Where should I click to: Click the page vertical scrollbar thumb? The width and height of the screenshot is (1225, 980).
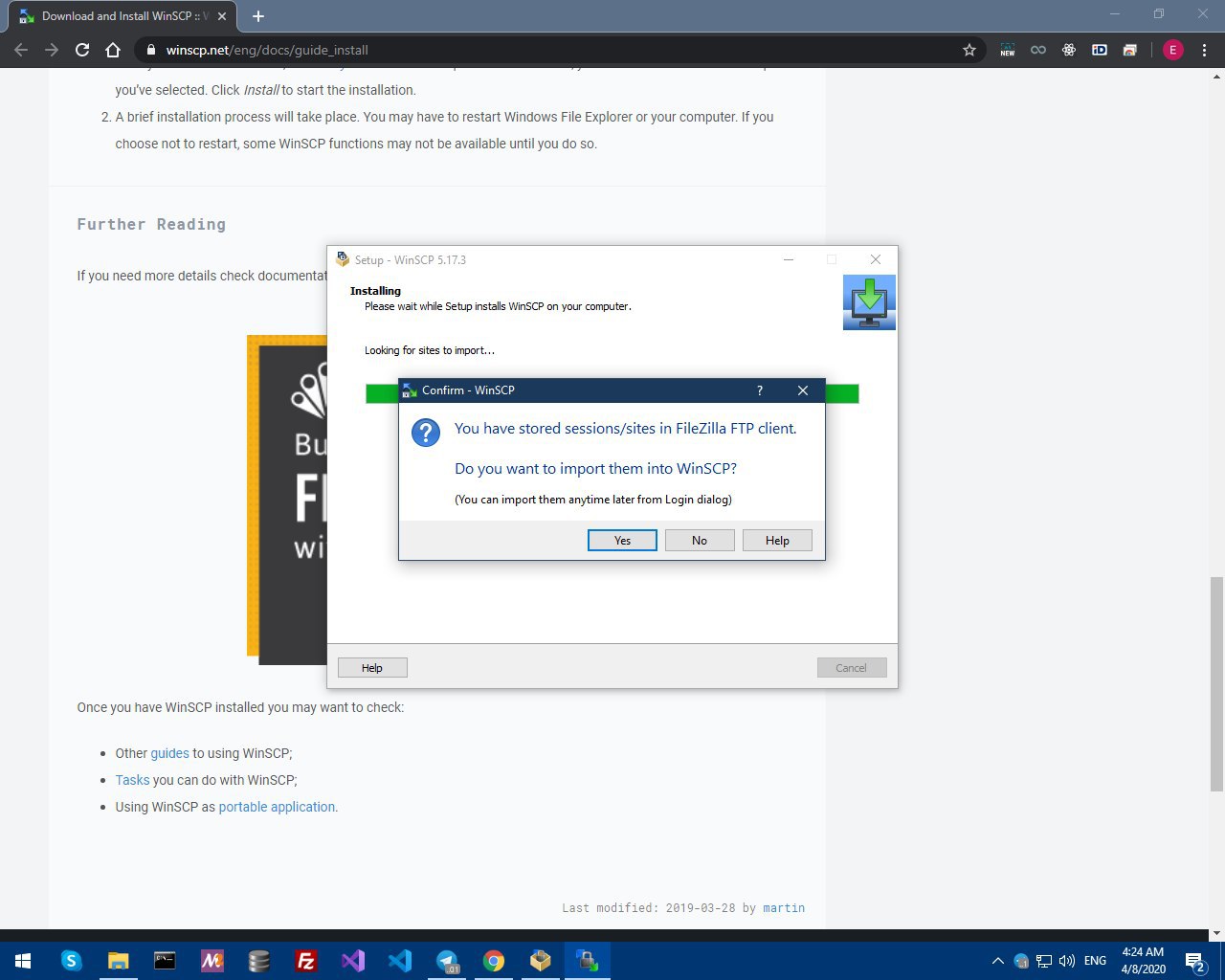click(x=1216, y=683)
